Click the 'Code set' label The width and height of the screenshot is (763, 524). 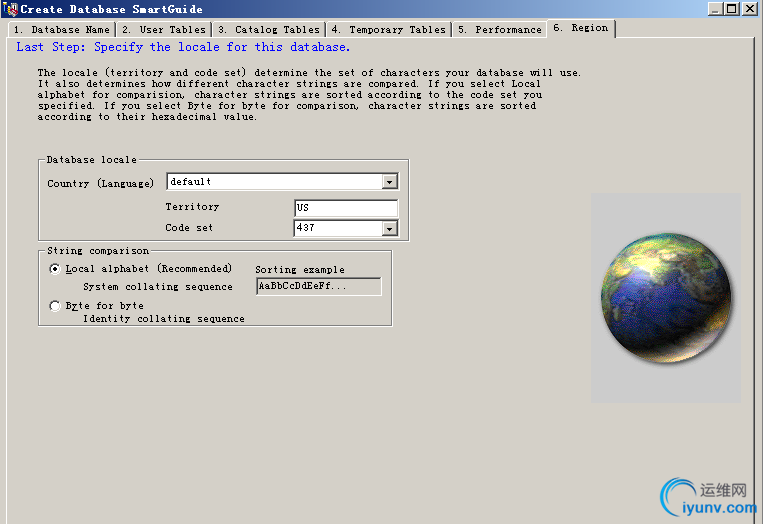click(189, 228)
